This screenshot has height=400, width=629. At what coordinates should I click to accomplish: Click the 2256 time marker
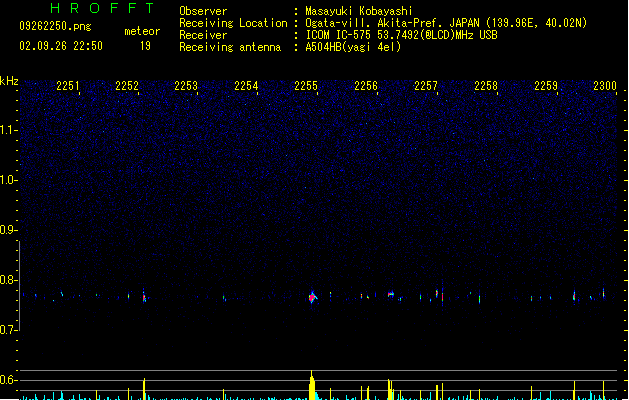click(x=366, y=86)
